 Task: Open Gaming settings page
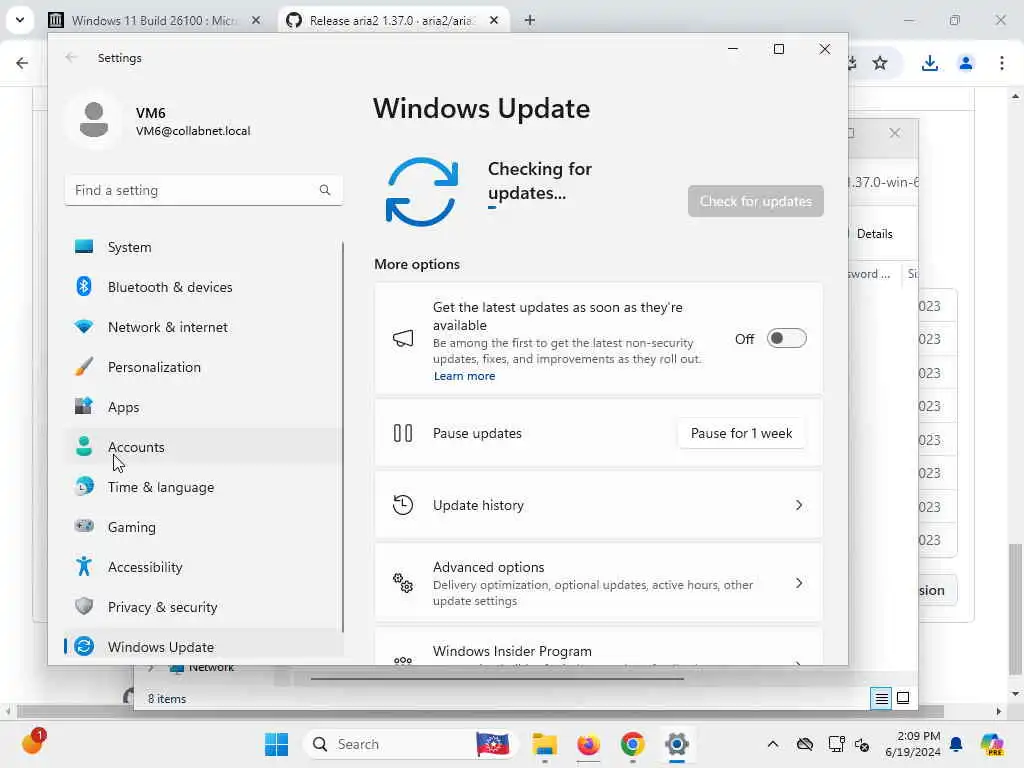(203, 527)
